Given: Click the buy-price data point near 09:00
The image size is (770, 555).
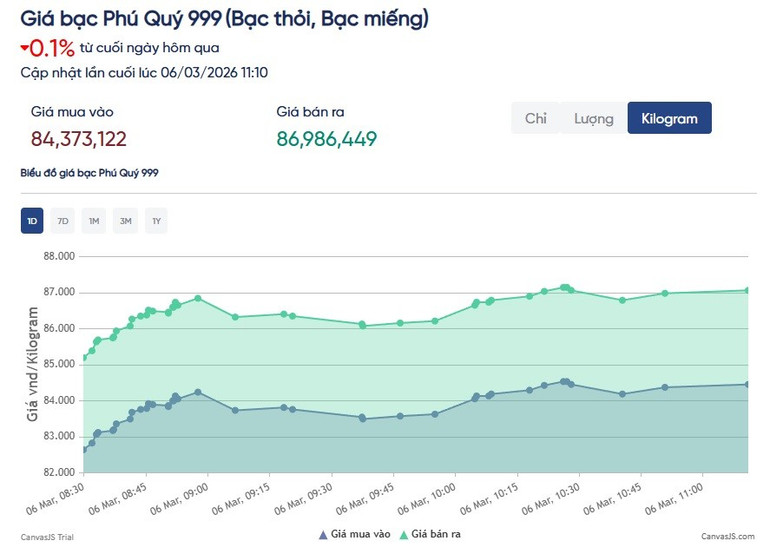Looking at the screenshot, I should (x=198, y=392).
